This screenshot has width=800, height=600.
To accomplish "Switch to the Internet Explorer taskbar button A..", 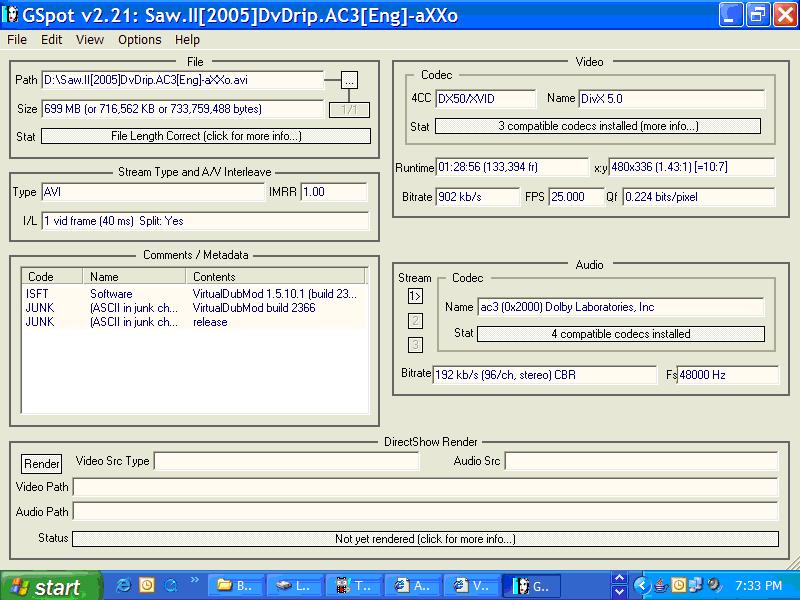I will [412, 586].
